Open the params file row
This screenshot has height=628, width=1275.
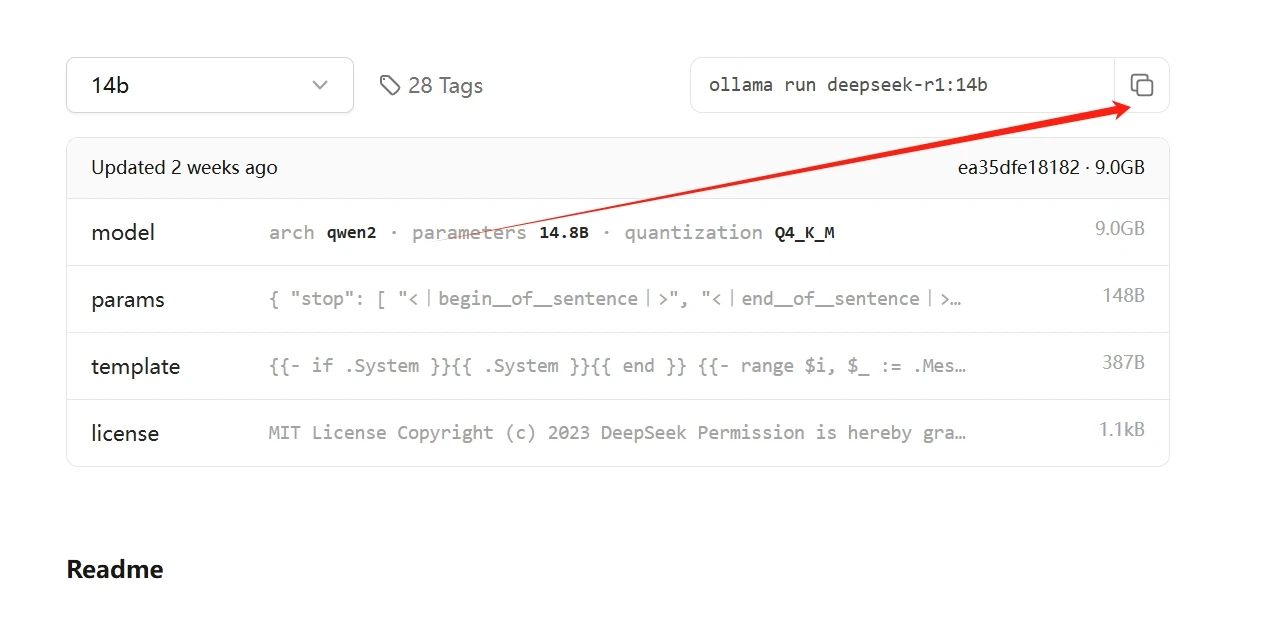[x=618, y=299]
